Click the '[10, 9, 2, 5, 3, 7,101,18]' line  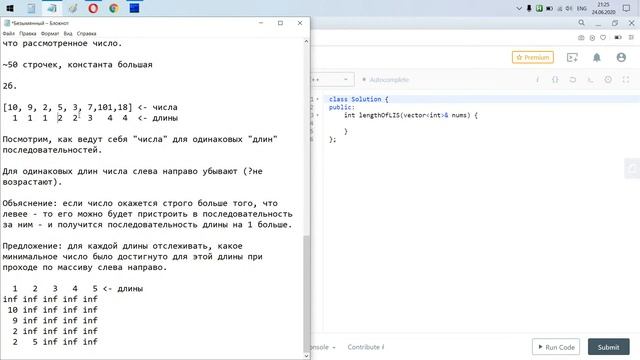67,107
